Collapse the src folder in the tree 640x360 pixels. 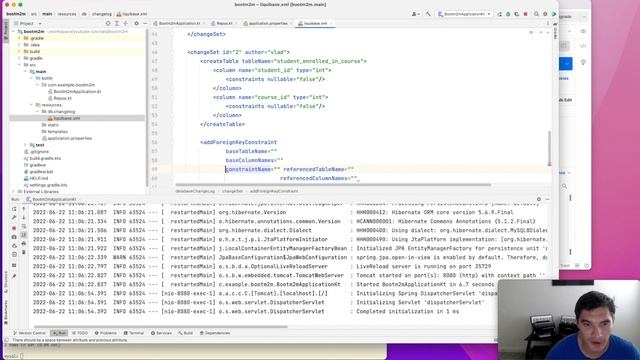pos(19,65)
